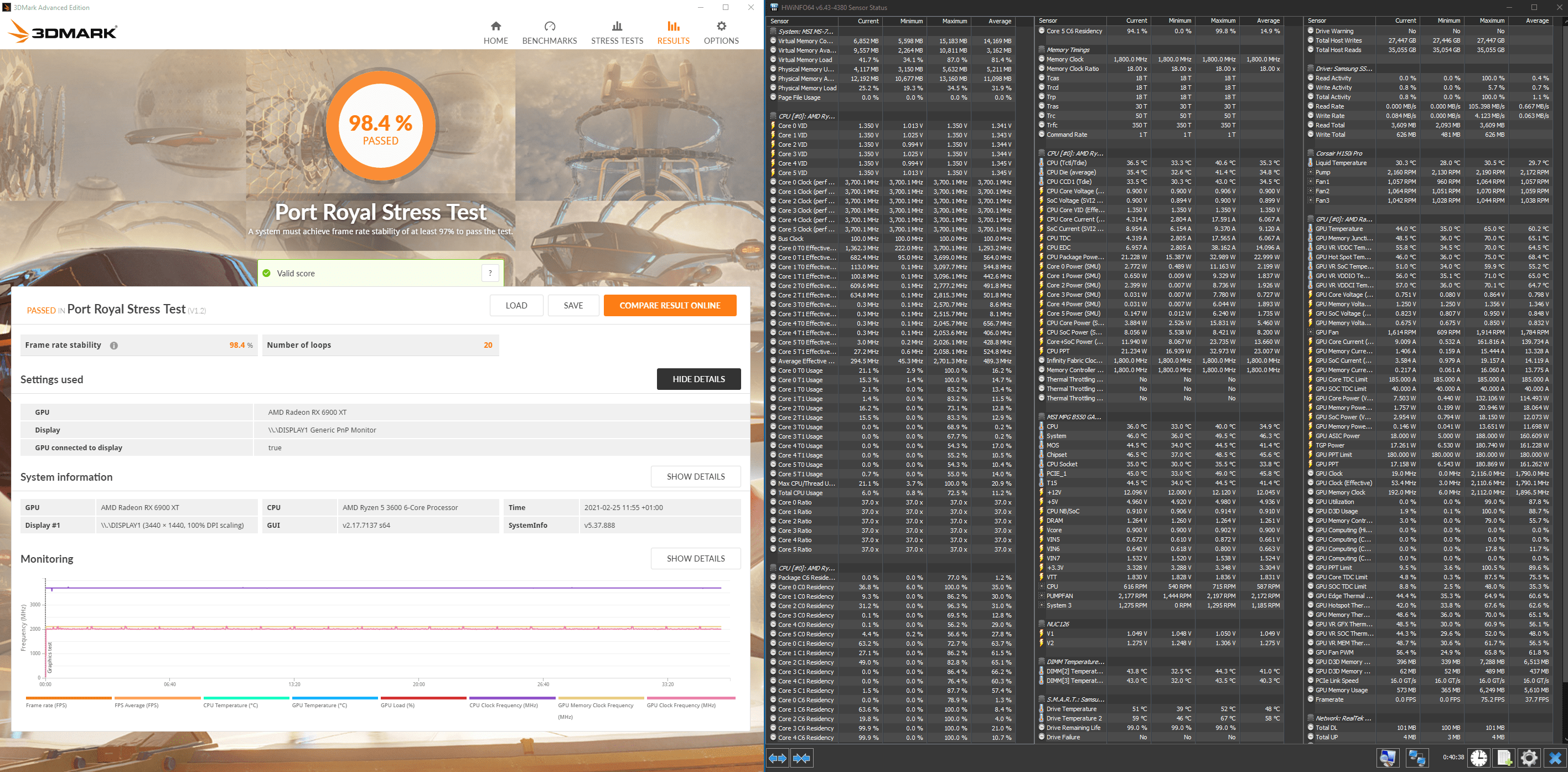Screen dimensions: 1568x772
Task: Click the Frame rate (FPS) legend color bar
Action: point(69,698)
